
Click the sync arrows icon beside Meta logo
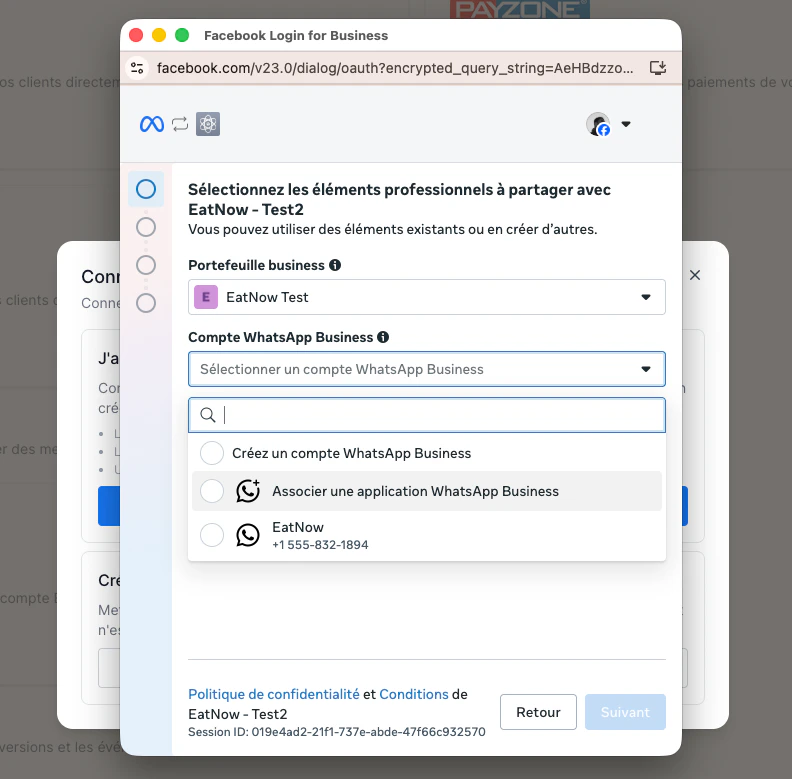(180, 124)
